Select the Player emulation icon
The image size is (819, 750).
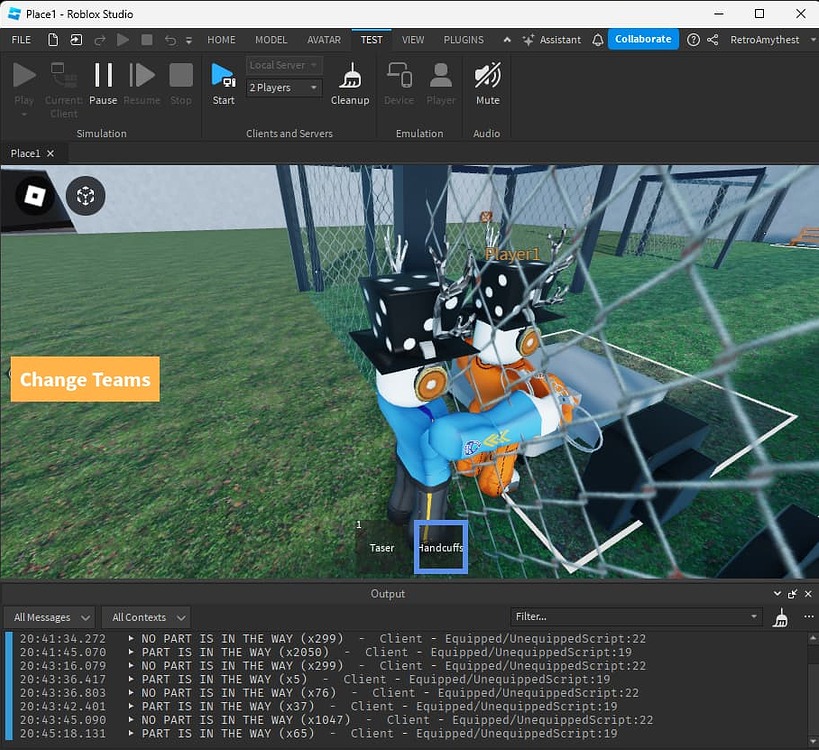point(441,80)
